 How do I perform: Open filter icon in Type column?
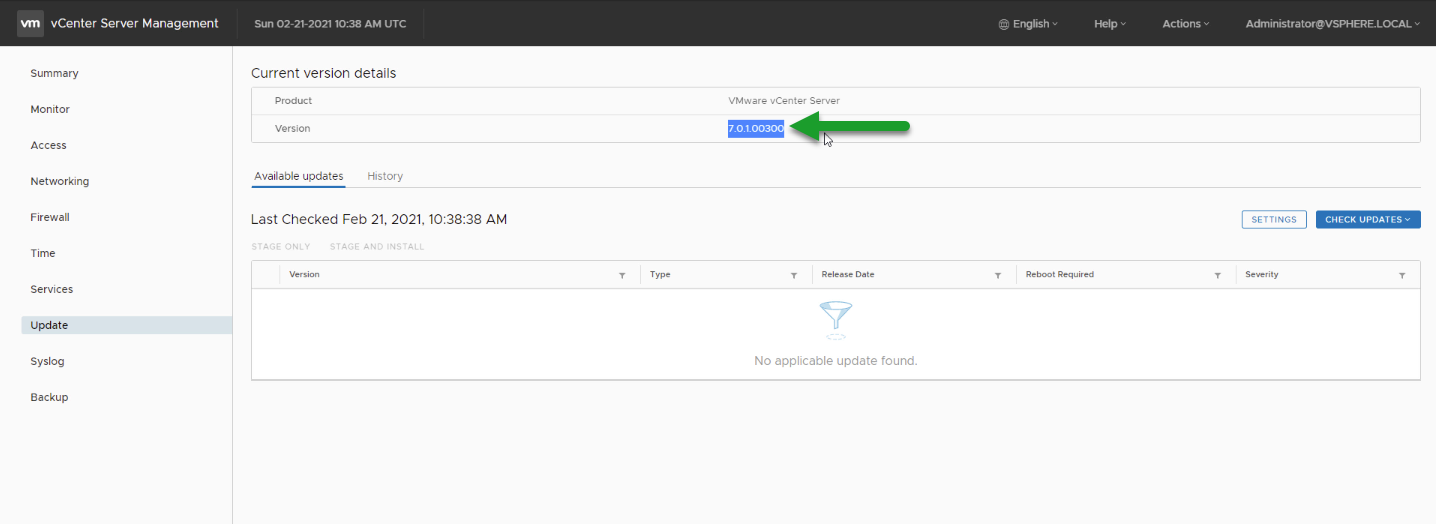pos(794,275)
